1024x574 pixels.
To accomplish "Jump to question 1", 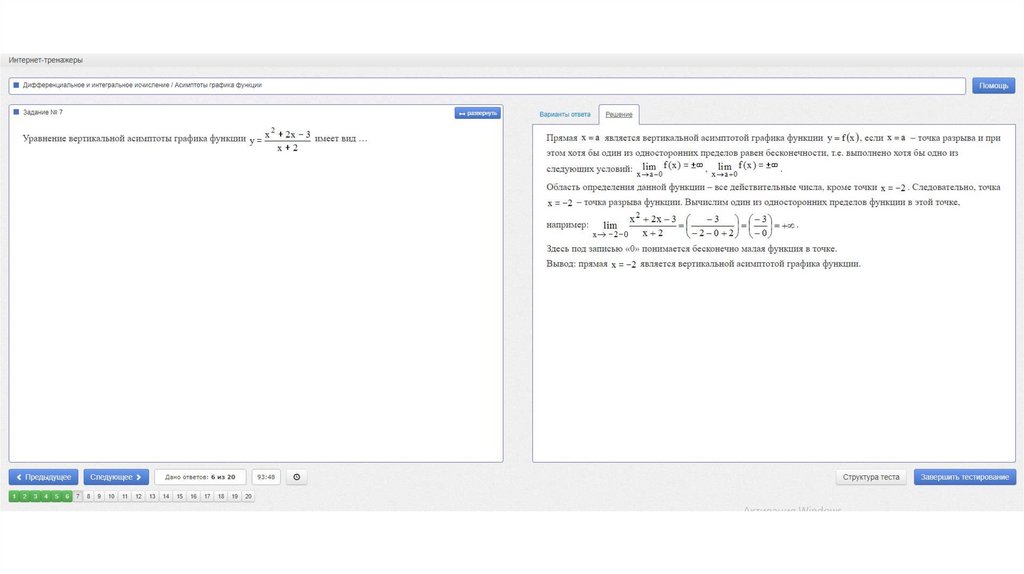I will (x=14, y=496).
